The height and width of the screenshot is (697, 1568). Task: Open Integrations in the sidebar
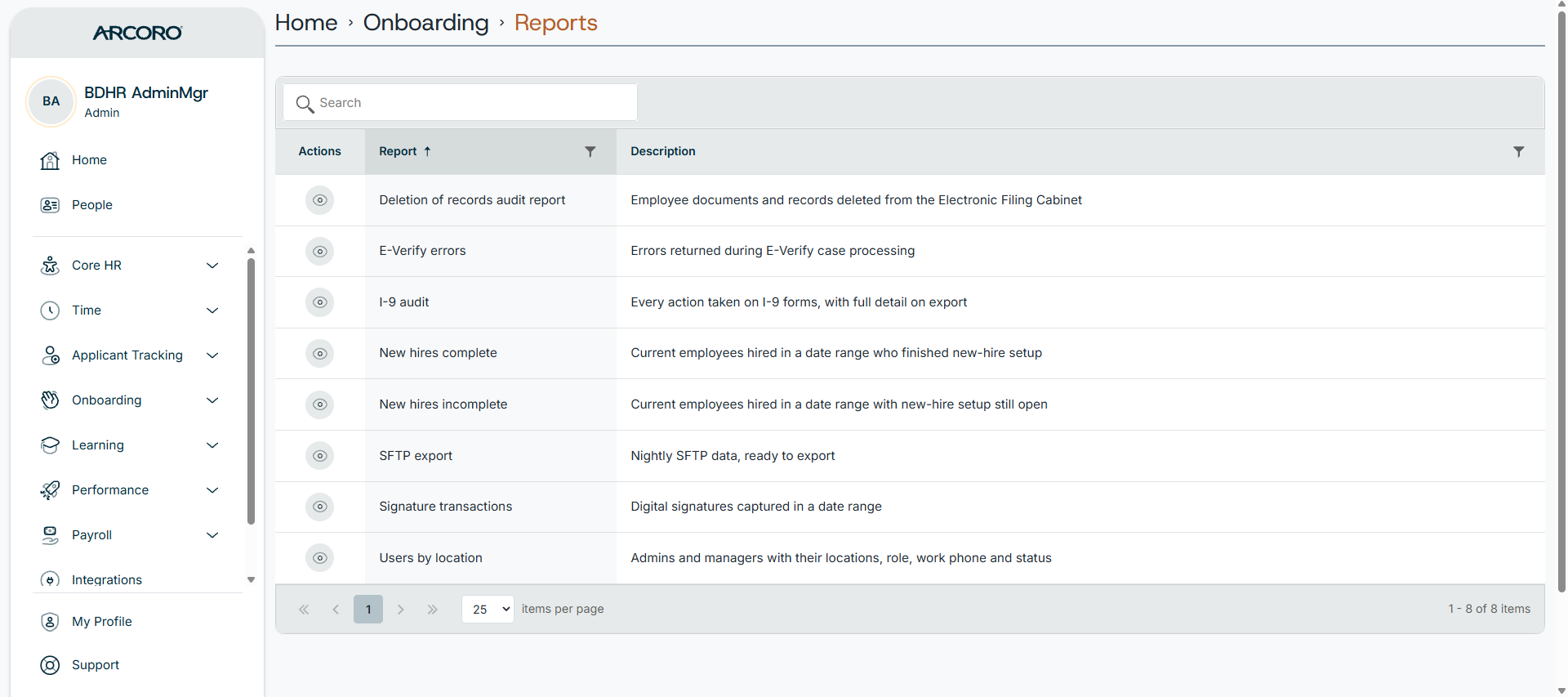[107, 580]
